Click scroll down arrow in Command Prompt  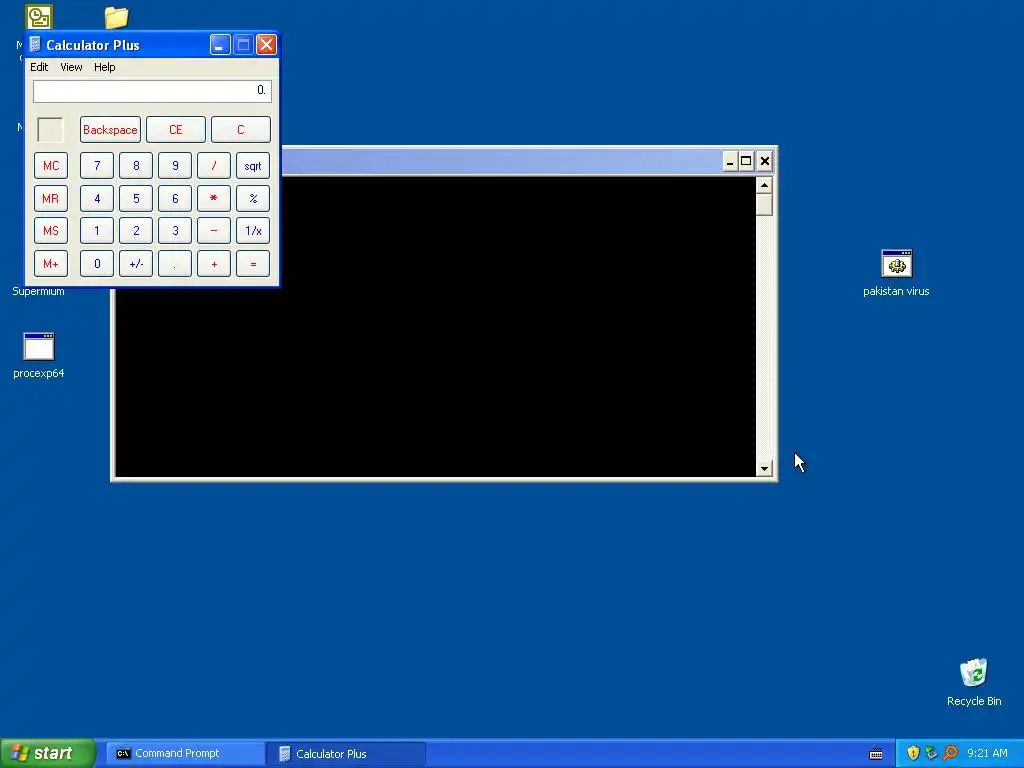pos(764,468)
